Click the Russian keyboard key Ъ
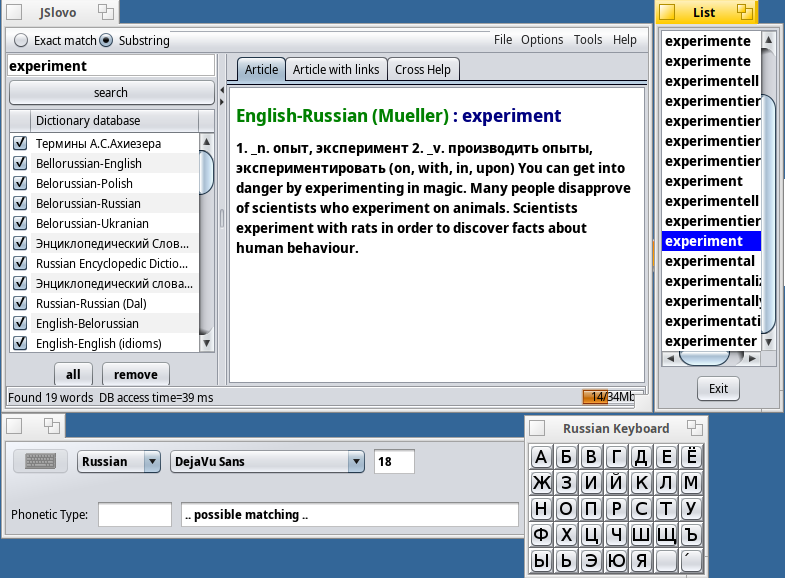Viewport: 785px width, 578px height. (691, 535)
